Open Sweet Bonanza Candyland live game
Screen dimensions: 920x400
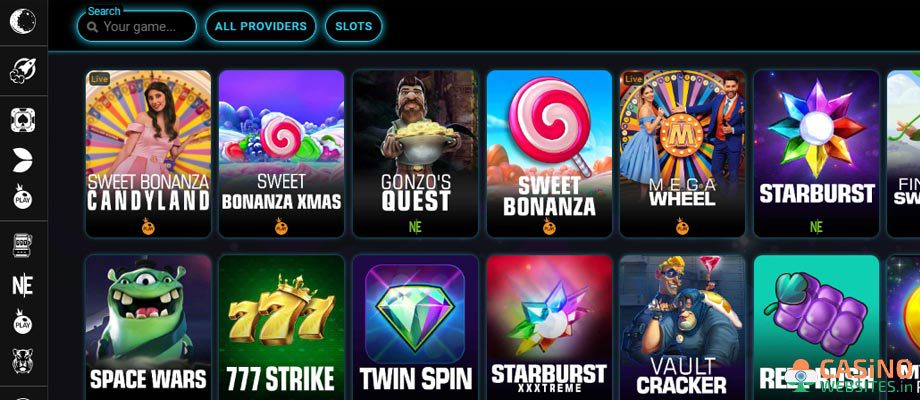[x=148, y=154]
